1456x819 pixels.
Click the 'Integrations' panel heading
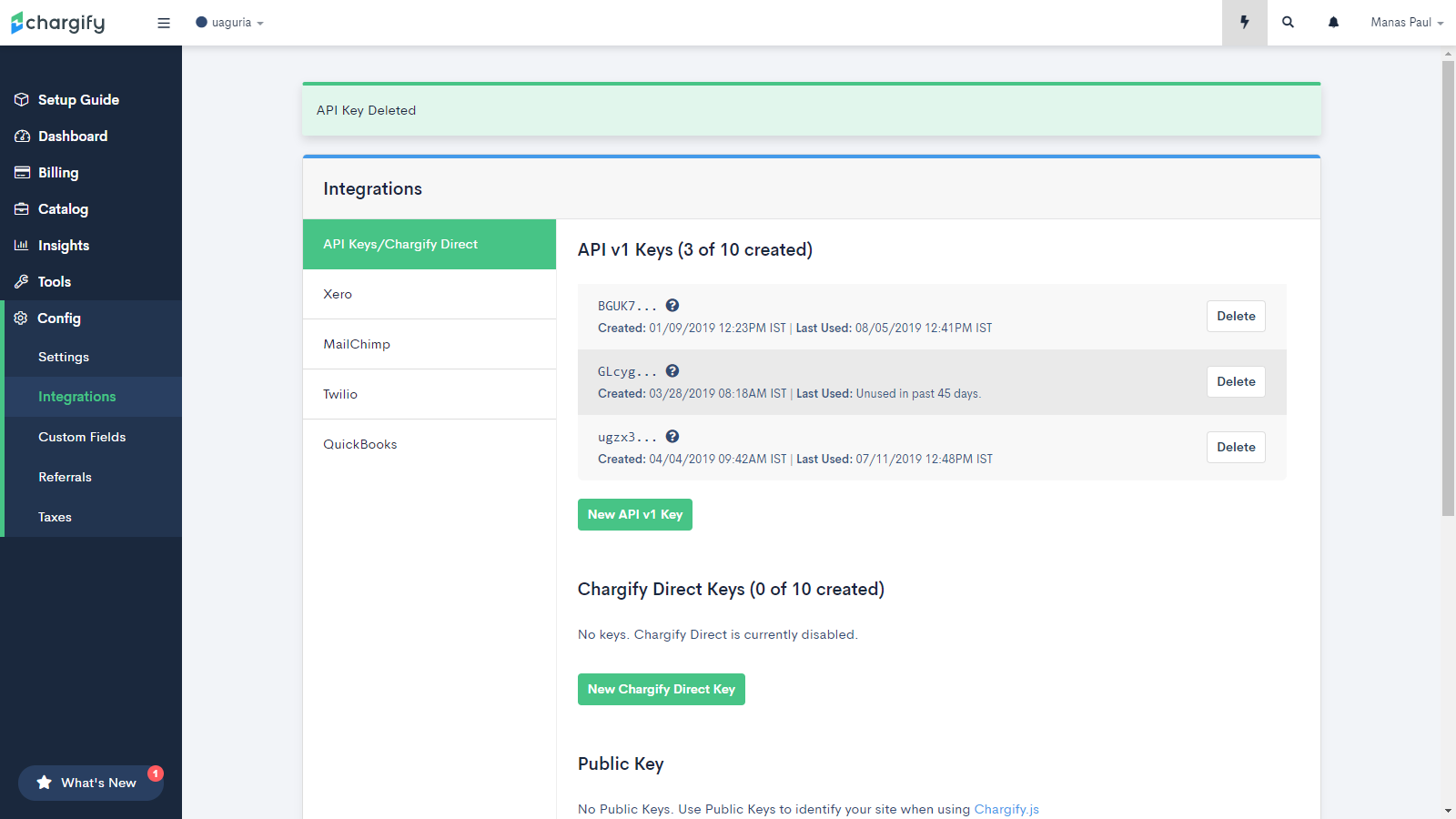[372, 189]
